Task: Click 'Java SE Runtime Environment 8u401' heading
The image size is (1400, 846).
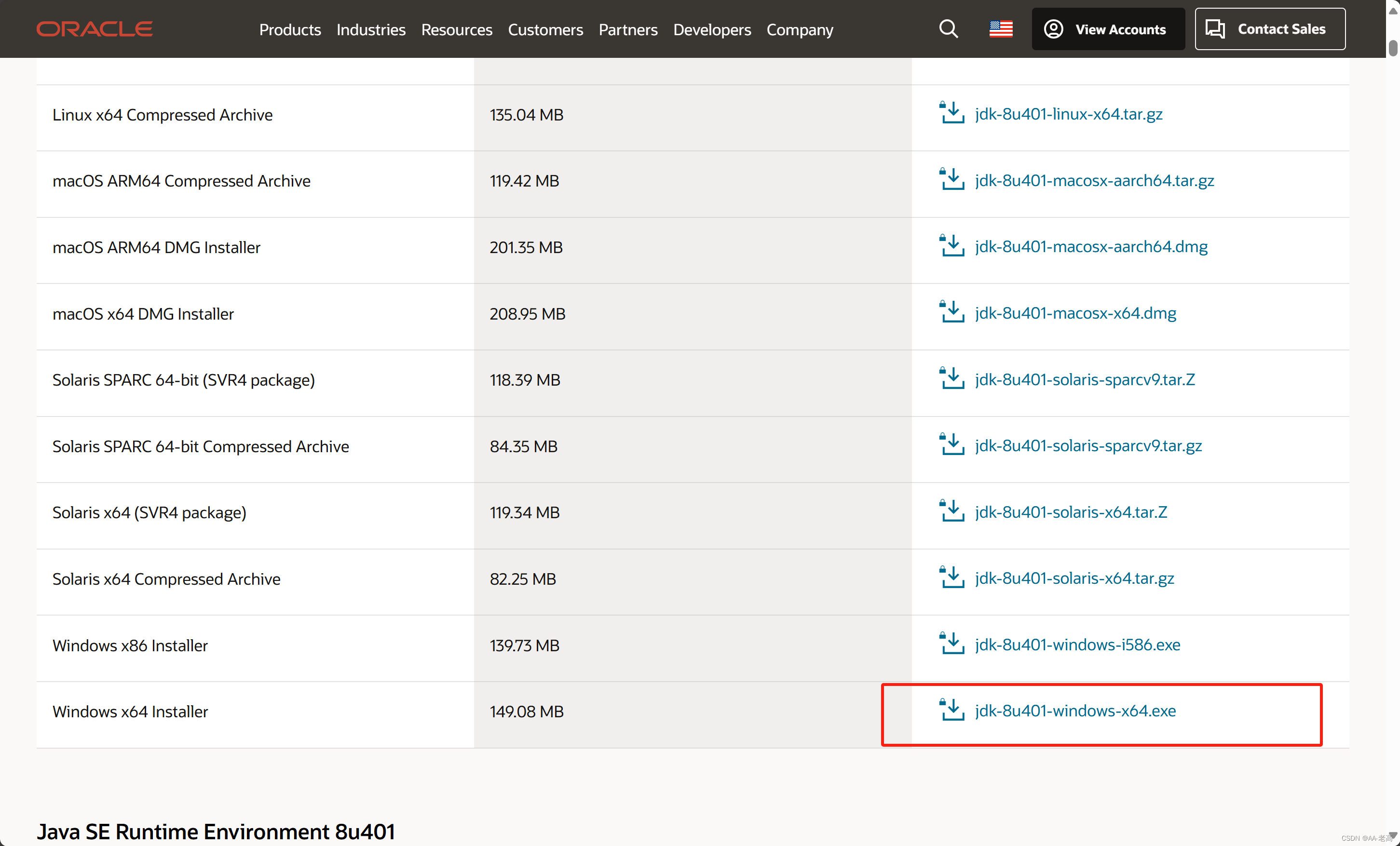Action: [216, 832]
